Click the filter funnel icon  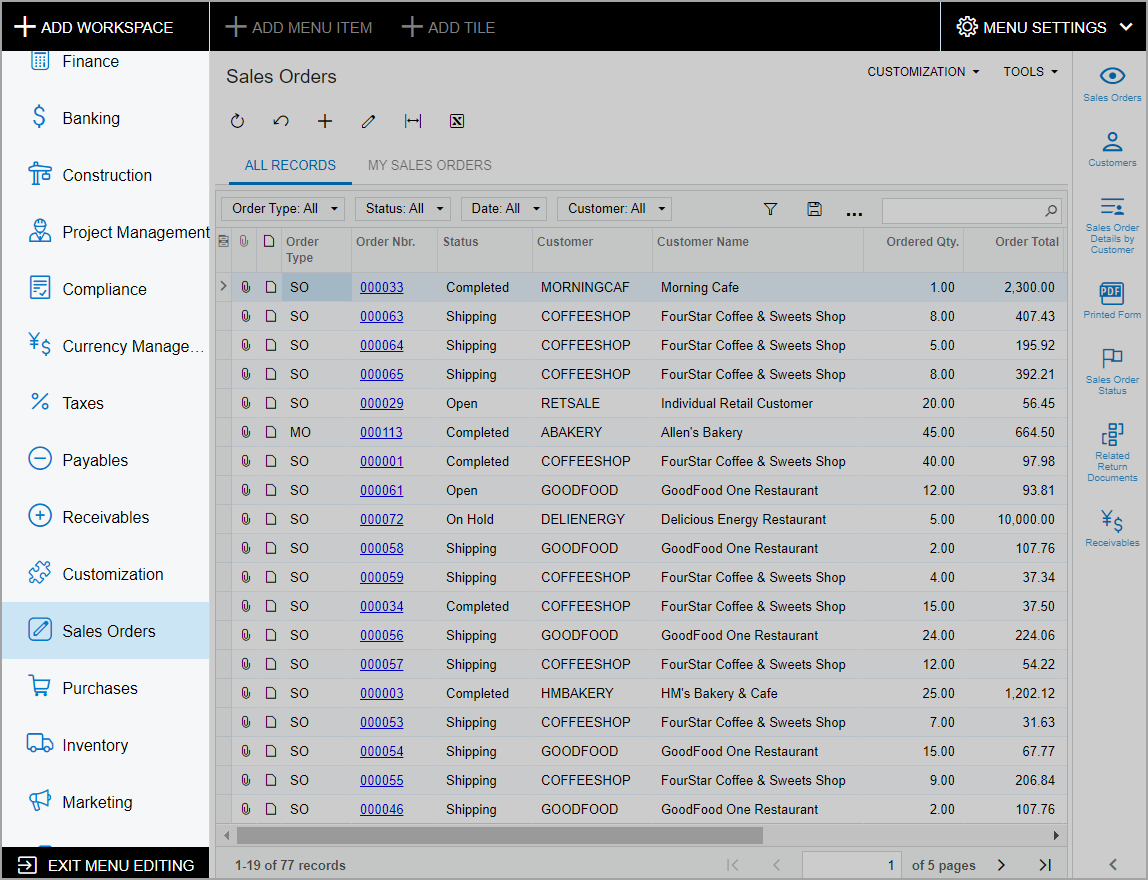(x=770, y=209)
